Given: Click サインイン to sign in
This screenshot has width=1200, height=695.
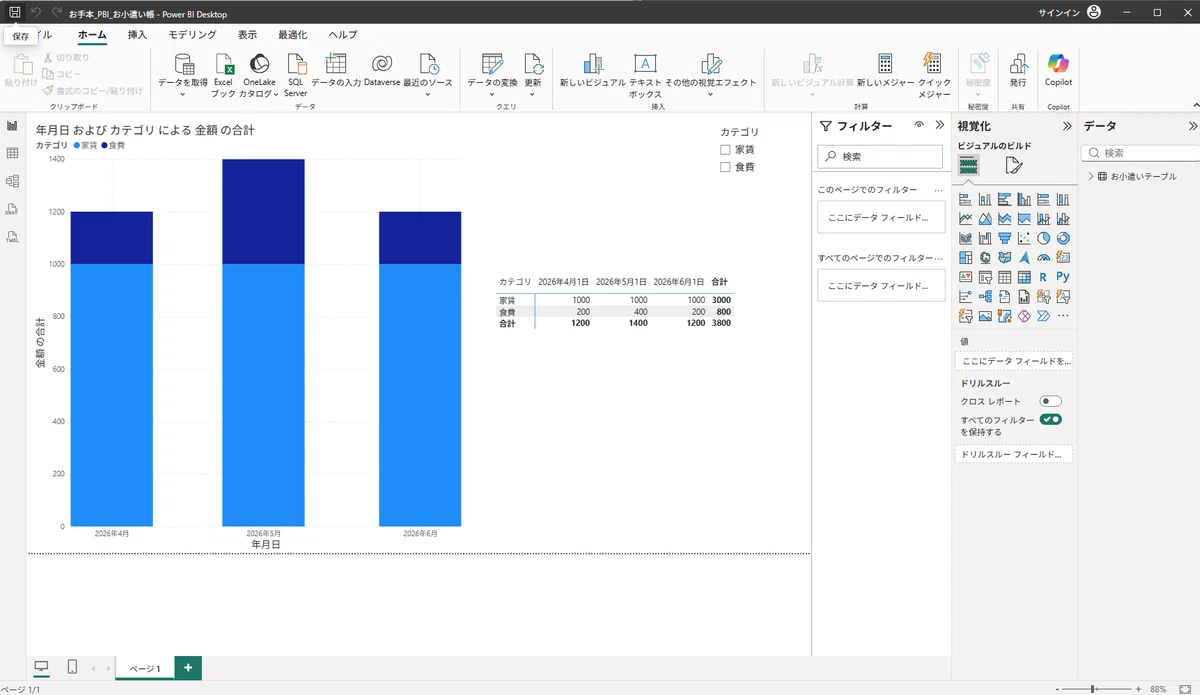Looking at the screenshot, I should (x=1060, y=12).
